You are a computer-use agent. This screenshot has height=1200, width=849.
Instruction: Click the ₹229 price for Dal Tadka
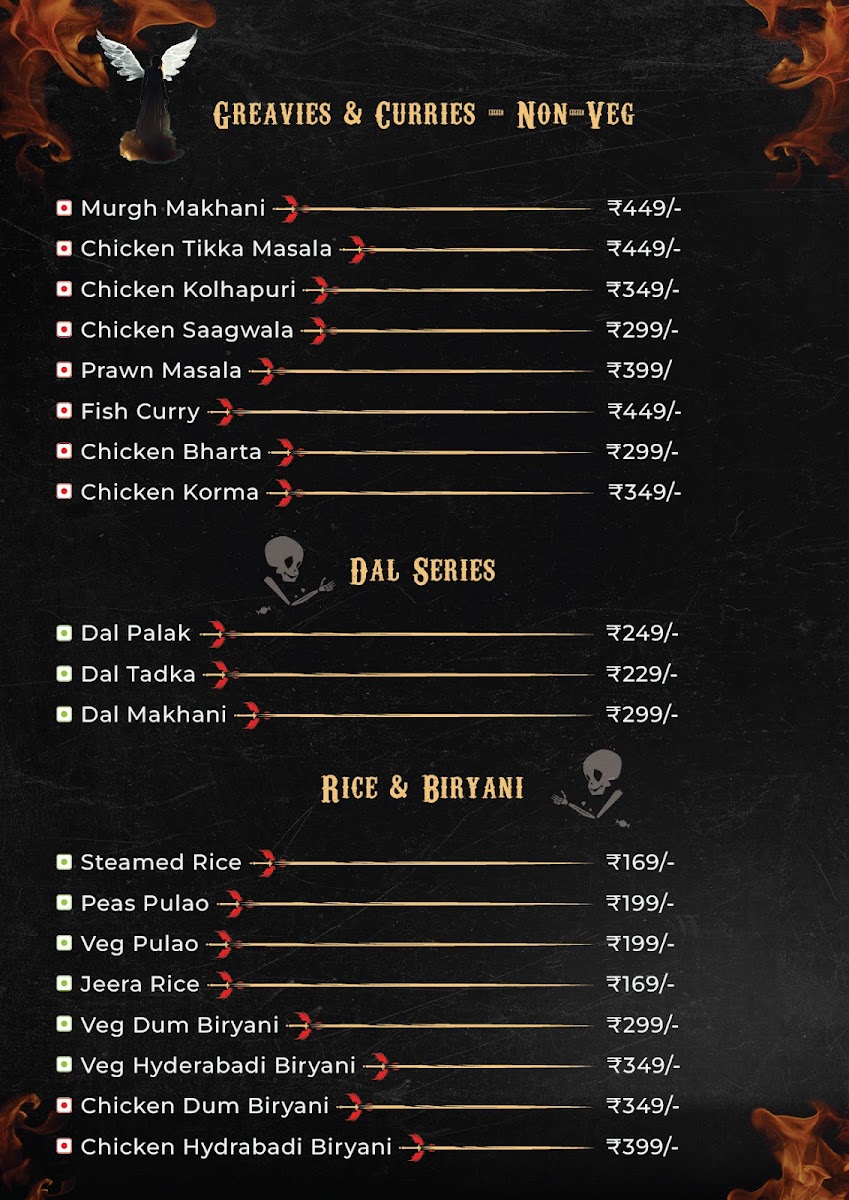(642, 674)
